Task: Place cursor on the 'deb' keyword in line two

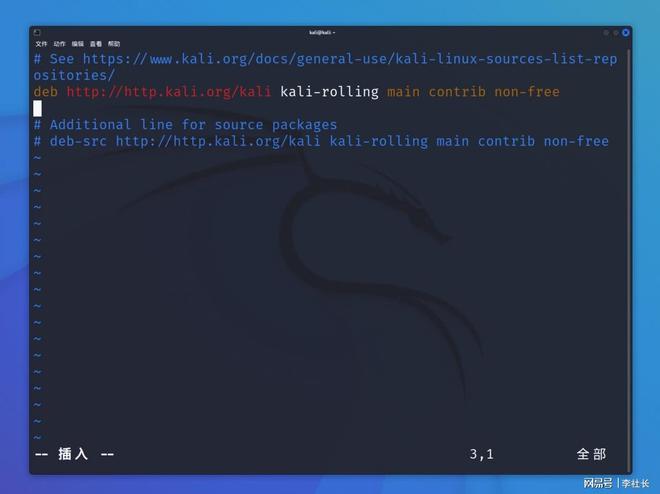Action: (x=45, y=92)
